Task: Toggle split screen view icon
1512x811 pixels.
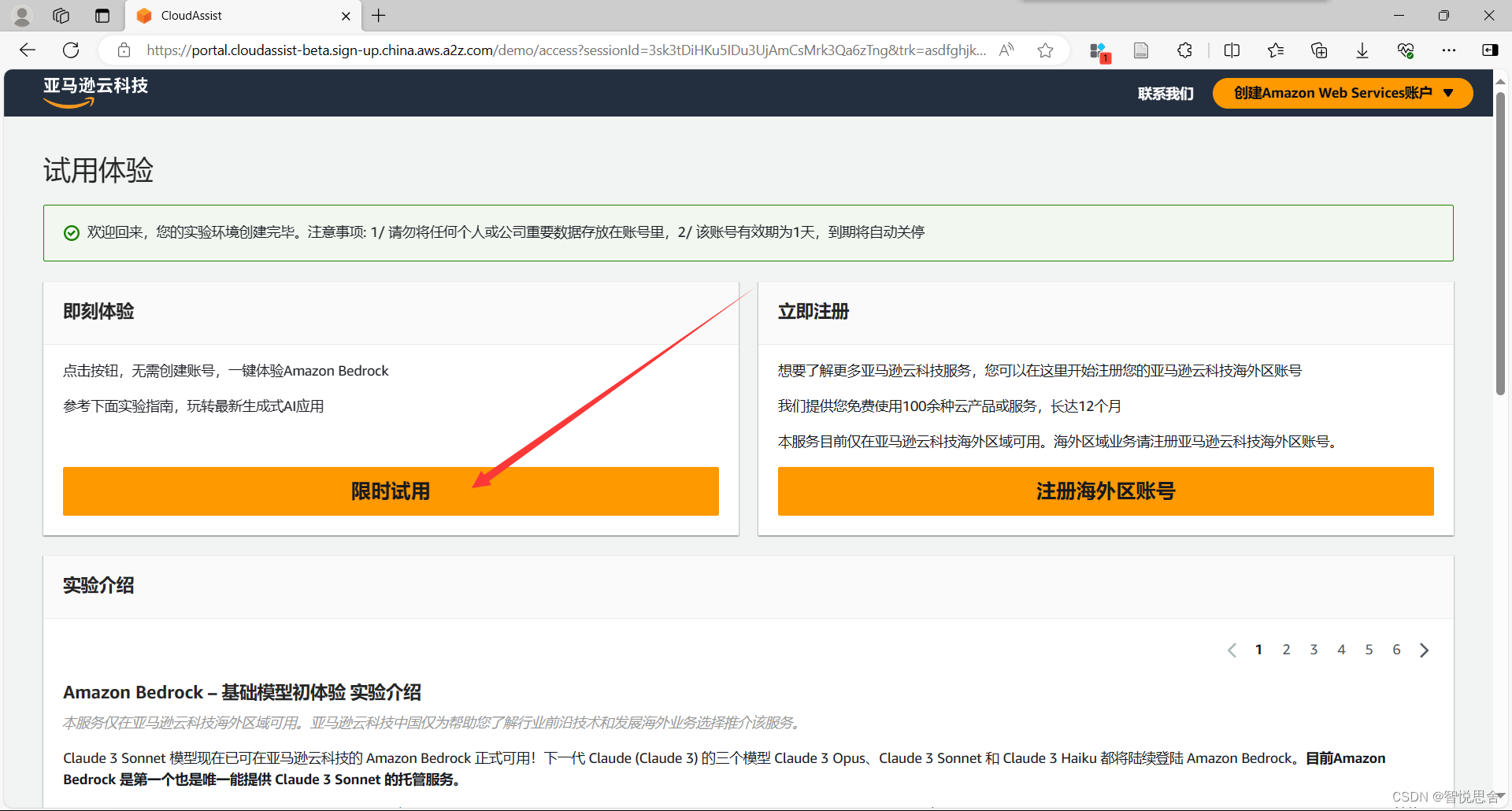Action: [x=1232, y=50]
